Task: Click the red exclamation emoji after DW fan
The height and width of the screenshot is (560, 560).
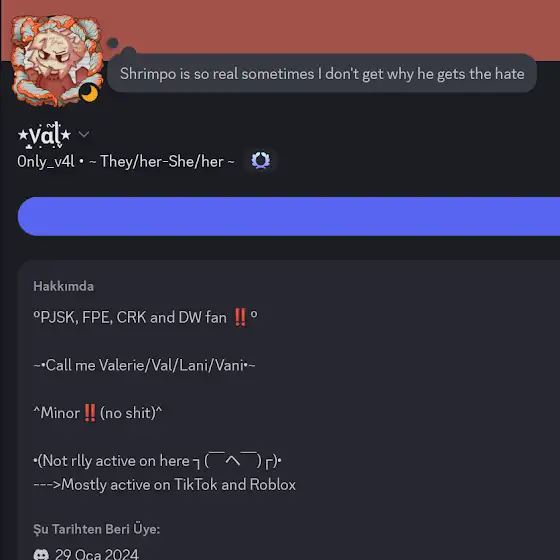Action: 240,317
